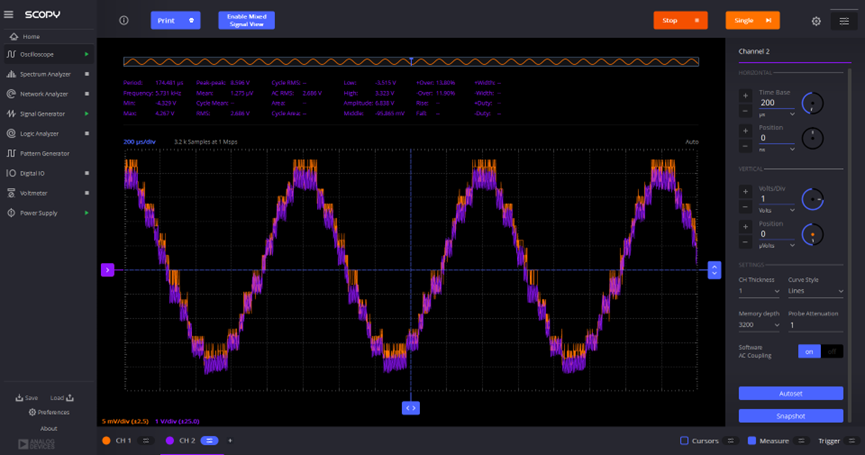The width and height of the screenshot is (865, 455).
Task: Click the Time Base value field
Action: click(776, 103)
